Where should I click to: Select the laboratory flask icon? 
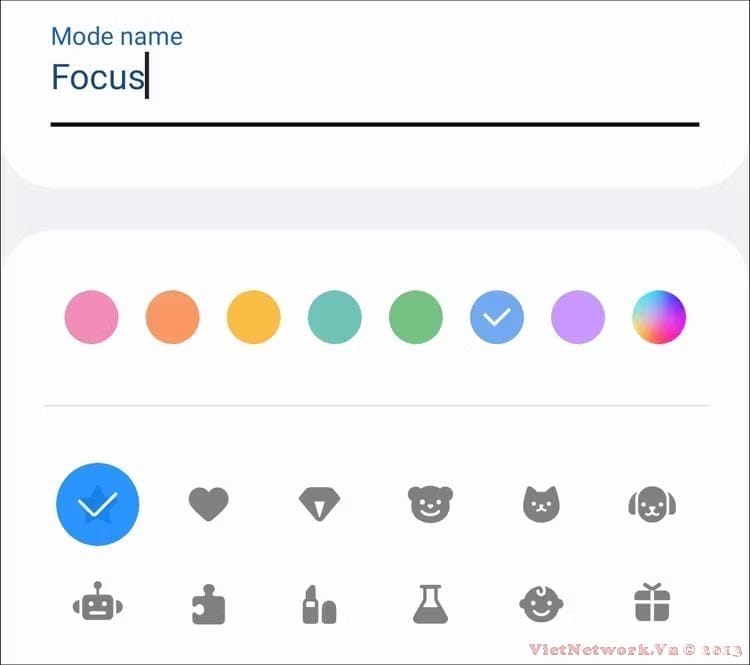point(430,604)
